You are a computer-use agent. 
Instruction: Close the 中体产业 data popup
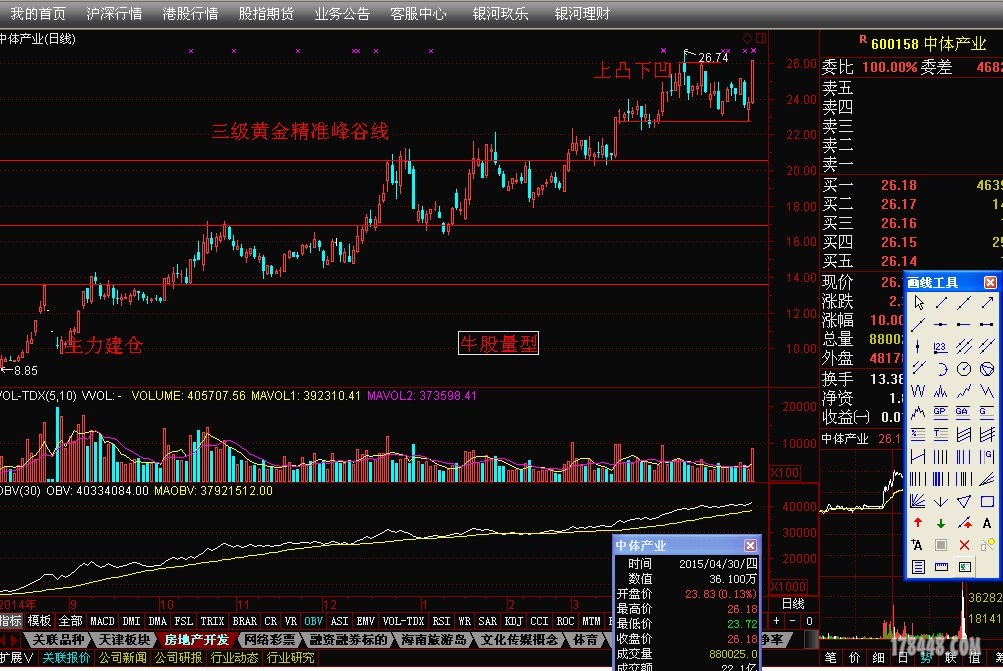750,545
